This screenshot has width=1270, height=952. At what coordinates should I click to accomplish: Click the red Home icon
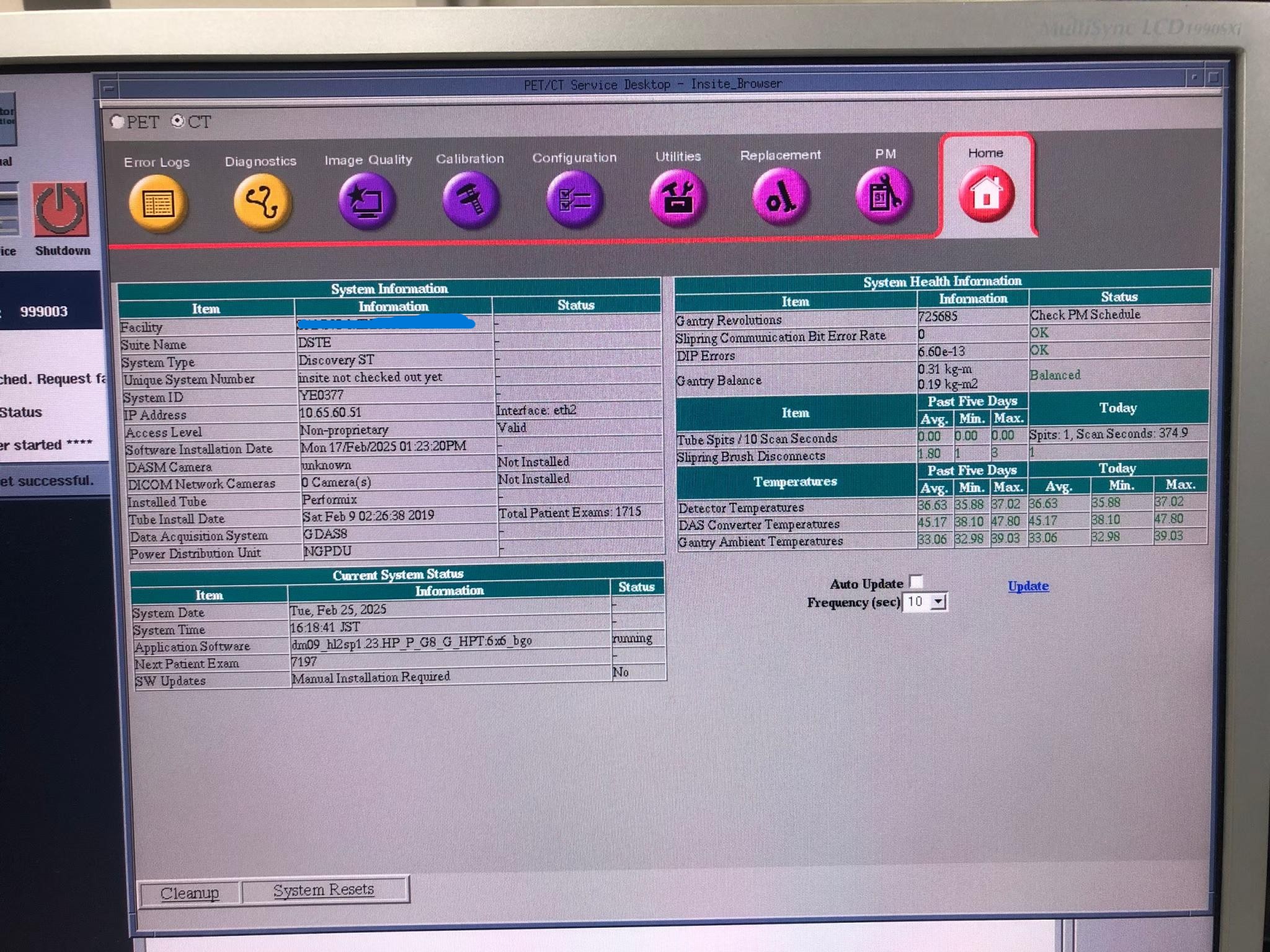coord(986,195)
